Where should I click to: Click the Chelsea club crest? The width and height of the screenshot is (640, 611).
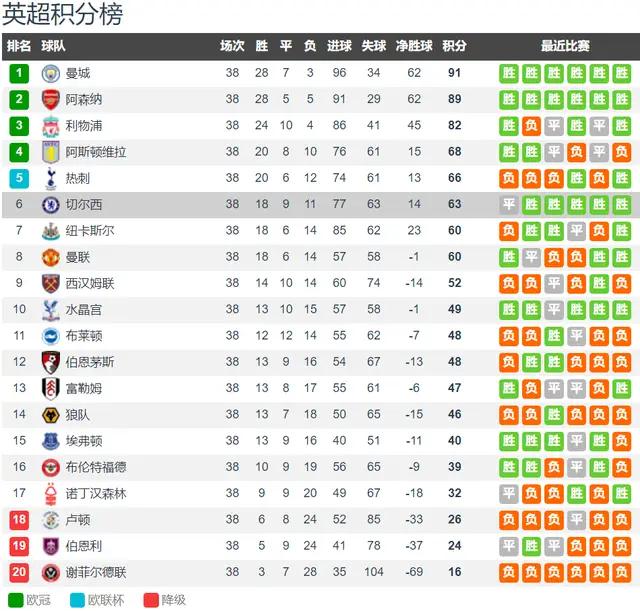[51, 204]
